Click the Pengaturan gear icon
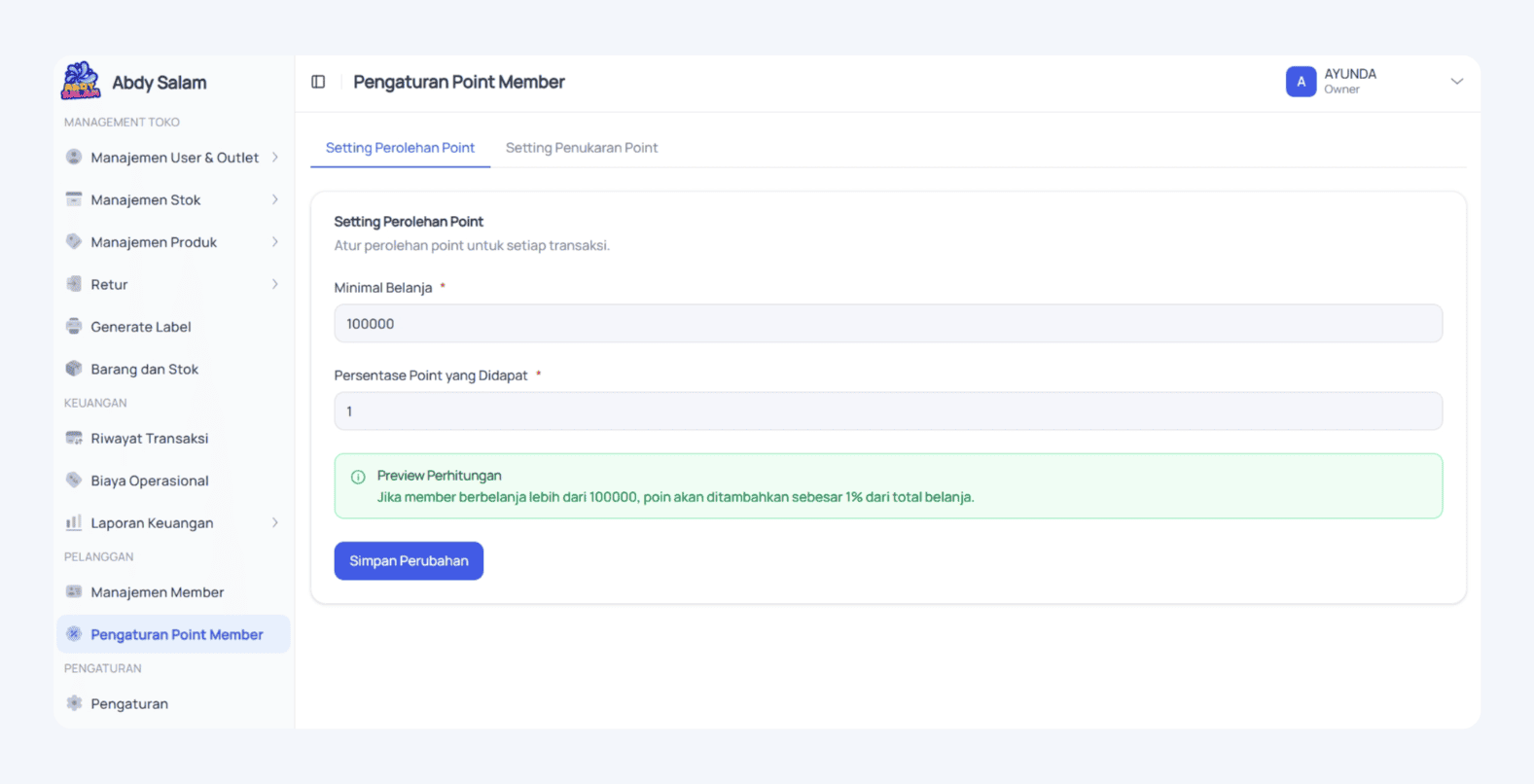 tap(74, 703)
